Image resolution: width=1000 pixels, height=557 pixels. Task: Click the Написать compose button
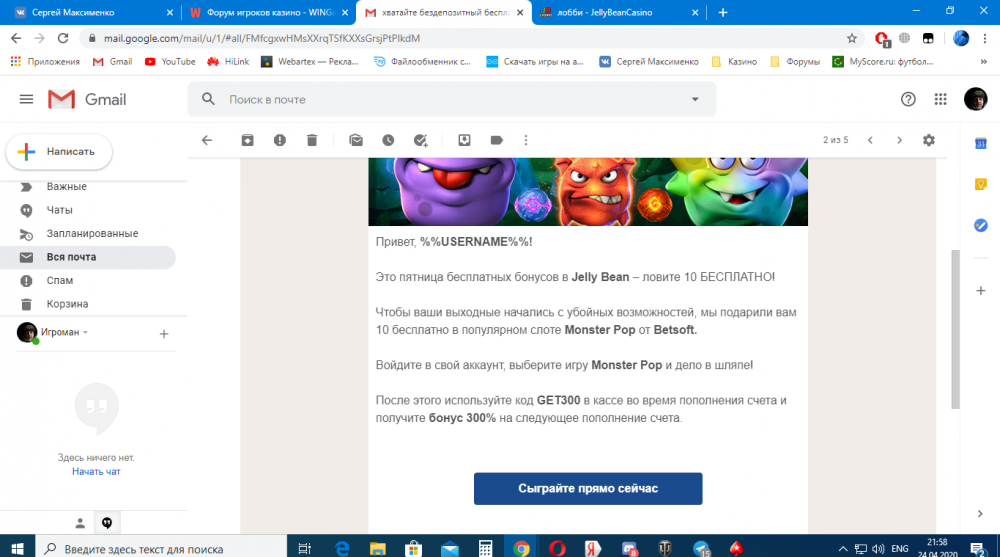pyautogui.click(x=59, y=152)
